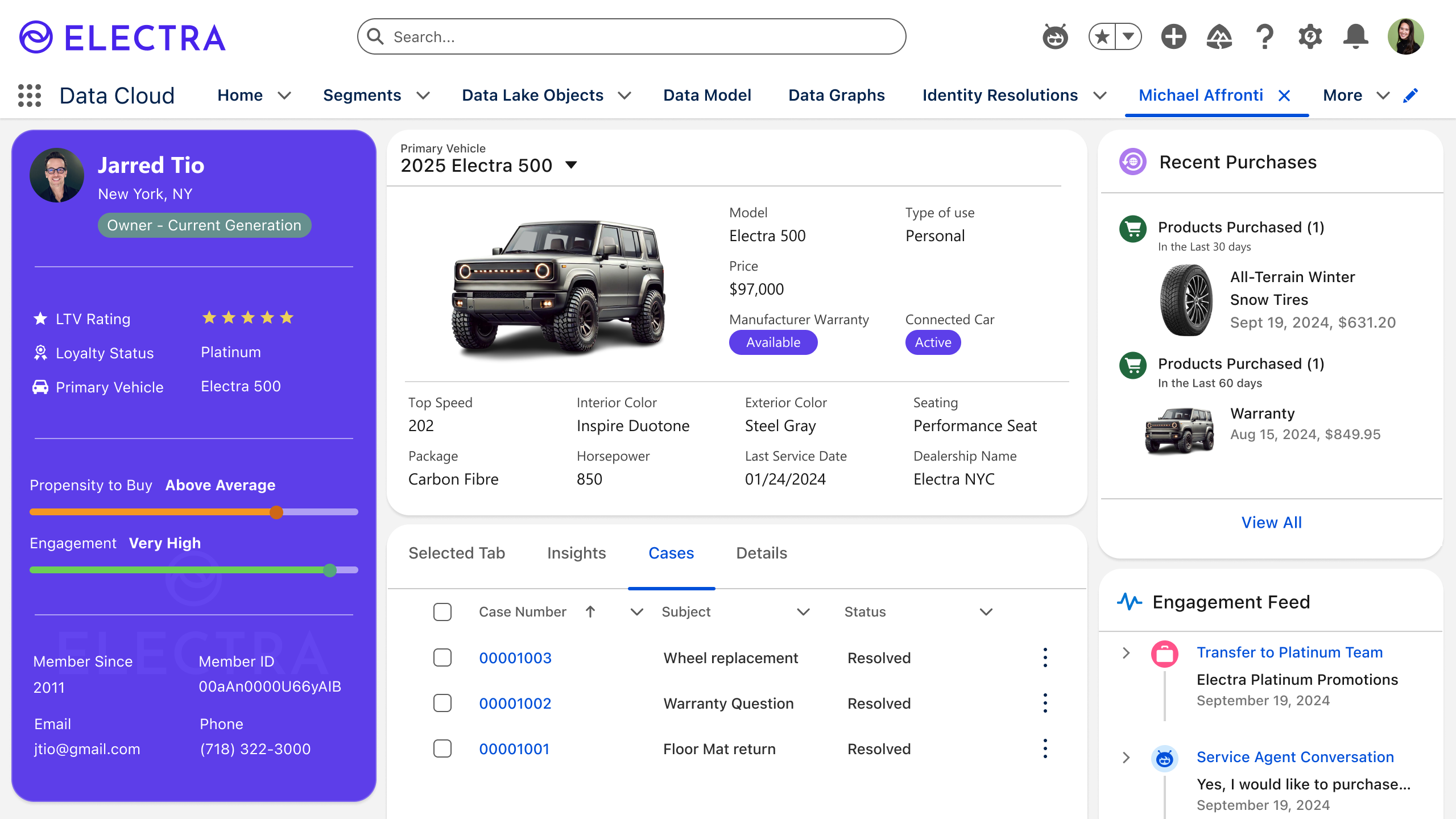
Task: Open the Agentforce assistant icon
Action: click(x=1055, y=37)
